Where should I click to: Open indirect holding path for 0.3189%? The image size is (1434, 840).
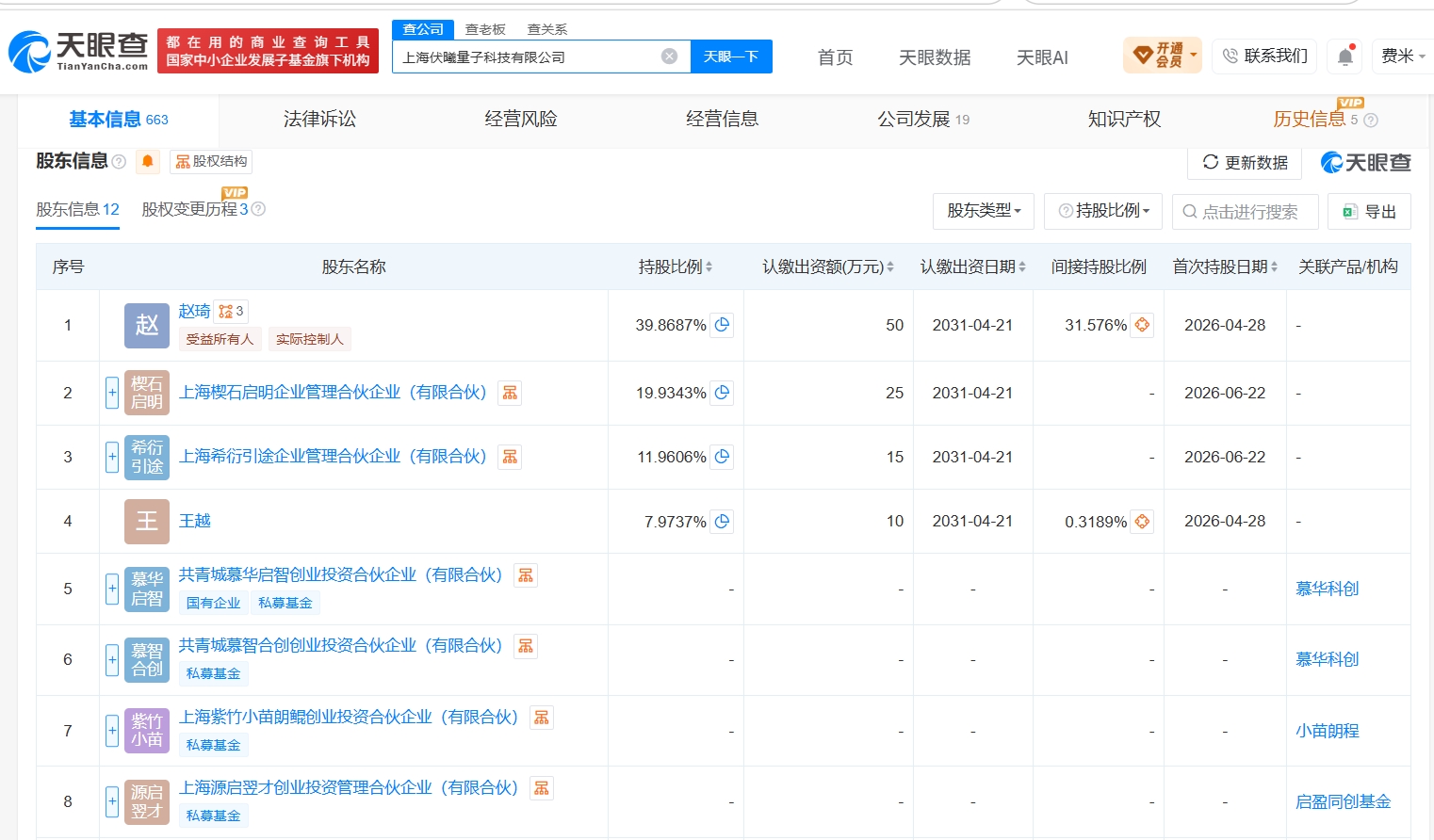coord(1142,521)
